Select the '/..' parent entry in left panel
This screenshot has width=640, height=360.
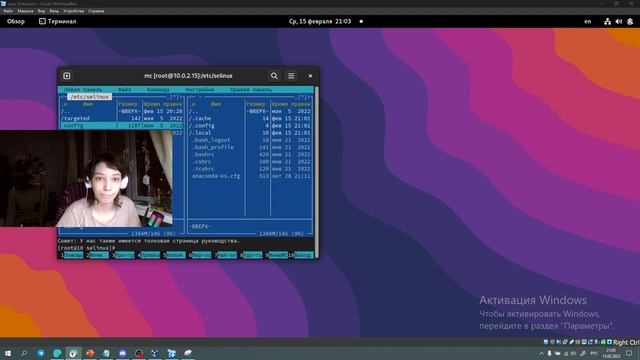click(x=122, y=111)
